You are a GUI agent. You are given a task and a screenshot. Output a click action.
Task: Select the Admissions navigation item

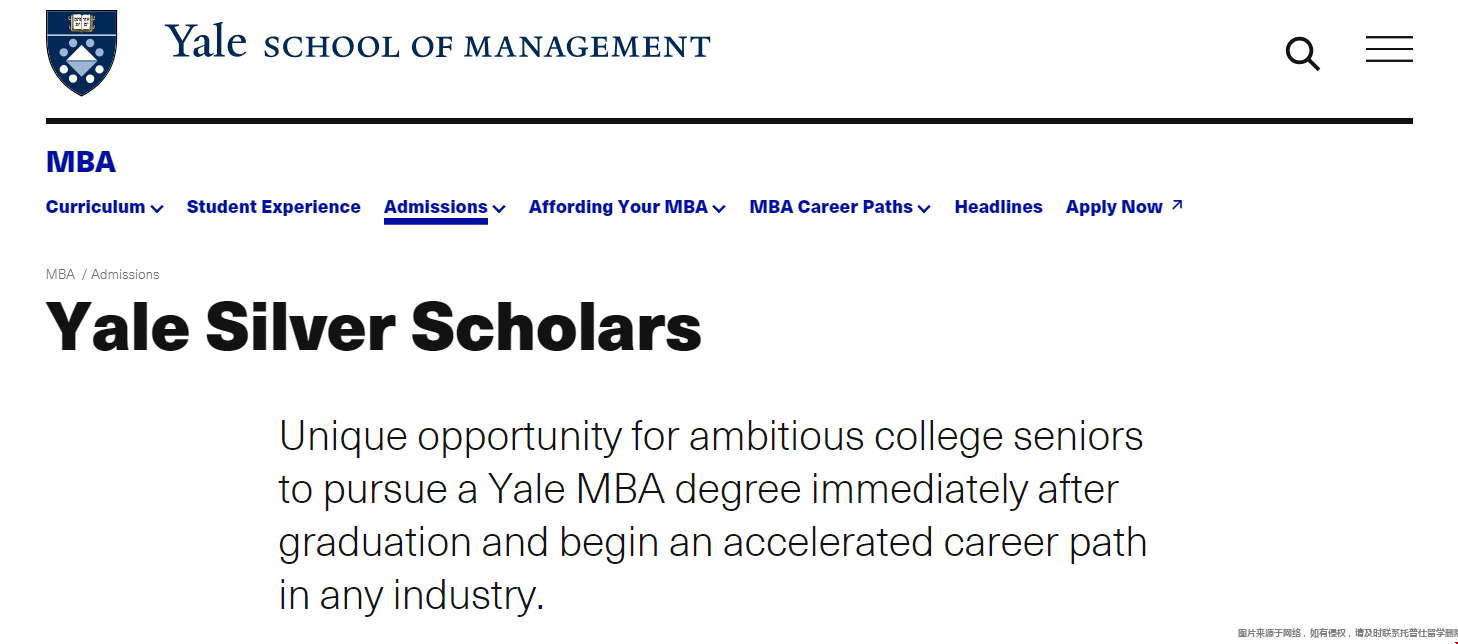click(436, 207)
